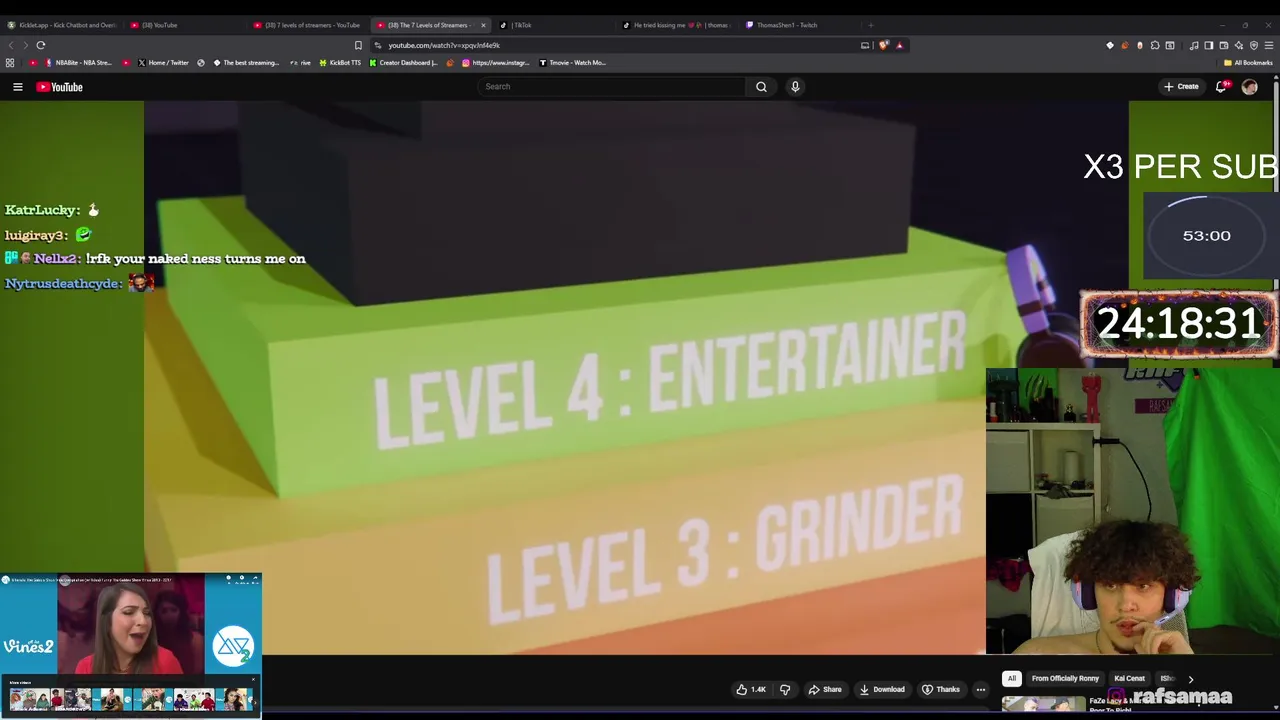Open browser apps grid icon

pyautogui.click(x=10, y=63)
